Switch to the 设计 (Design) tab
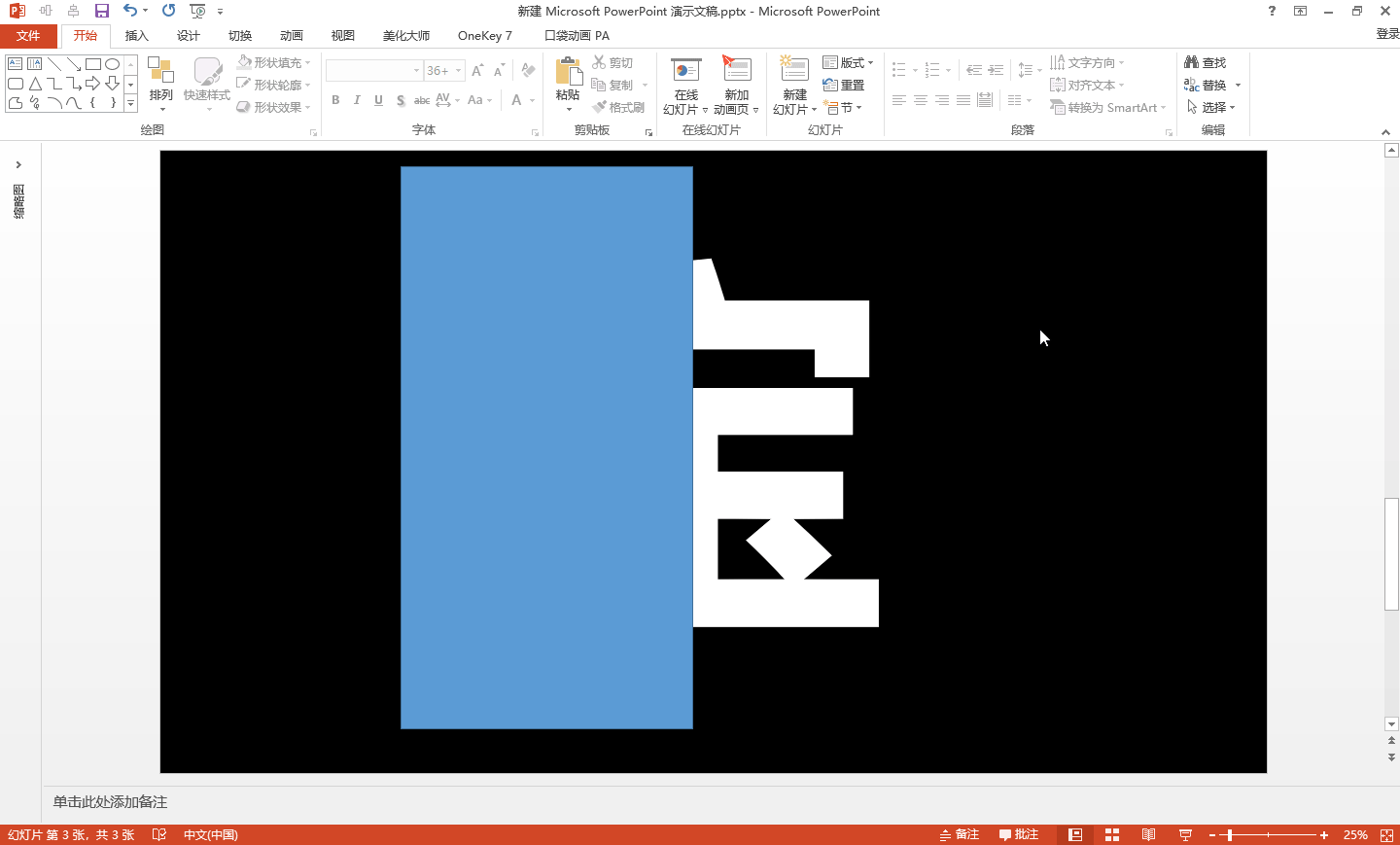 point(189,36)
